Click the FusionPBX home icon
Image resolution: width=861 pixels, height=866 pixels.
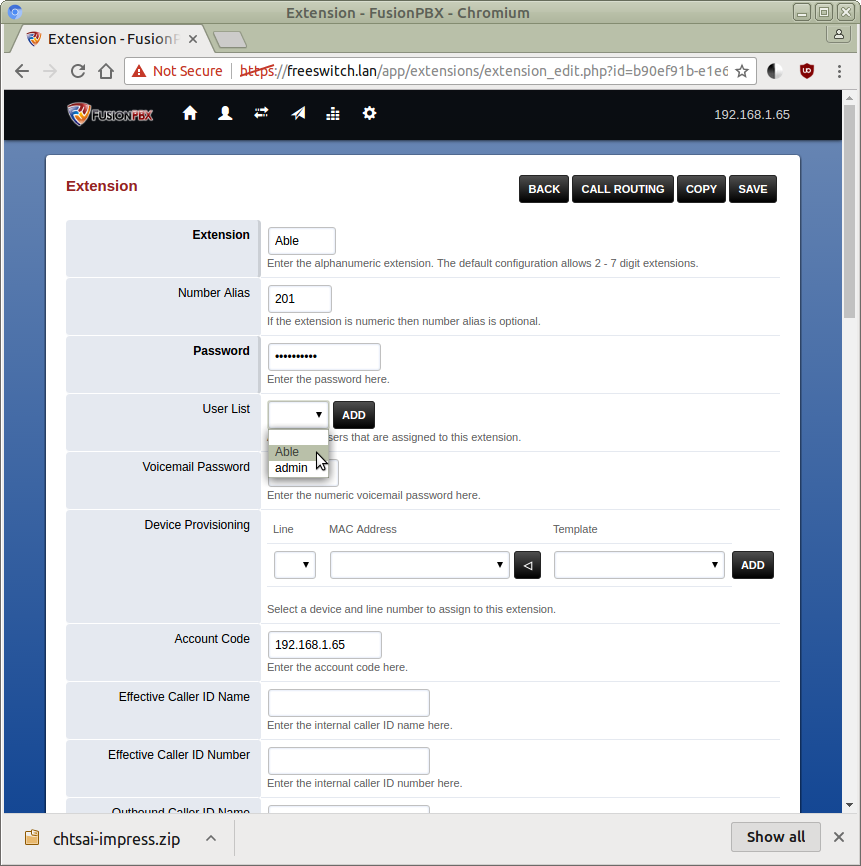pos(190,114)
